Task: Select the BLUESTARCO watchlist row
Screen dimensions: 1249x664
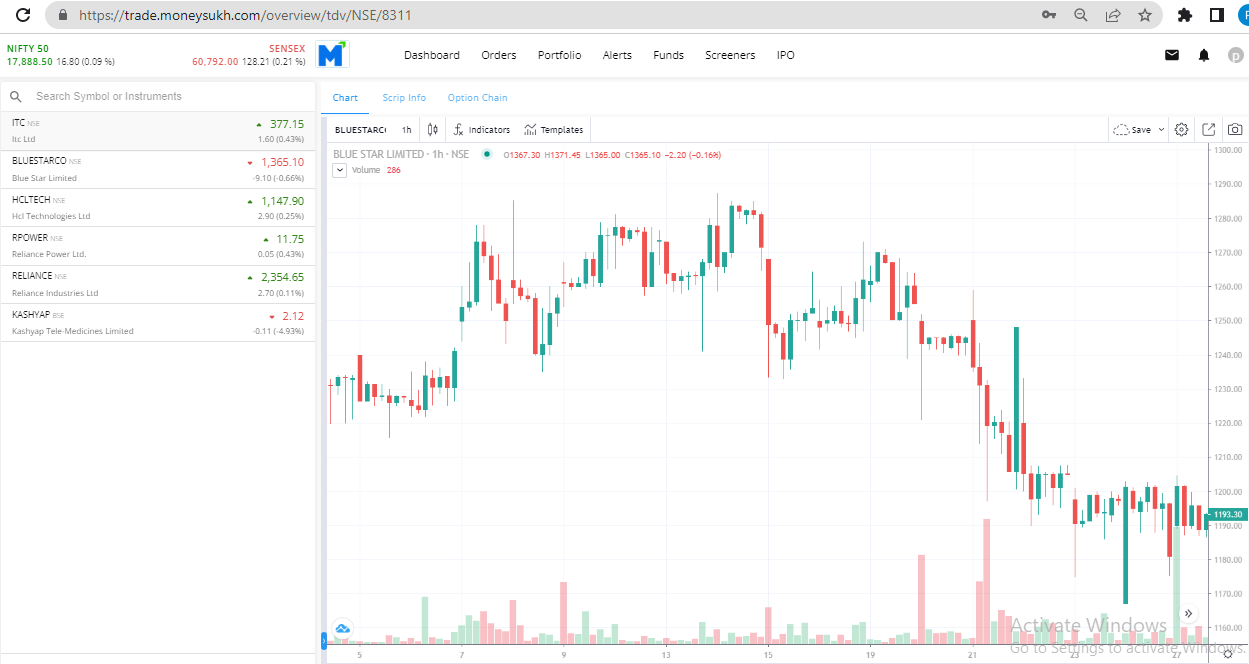Action: click(x=157, y=169)
